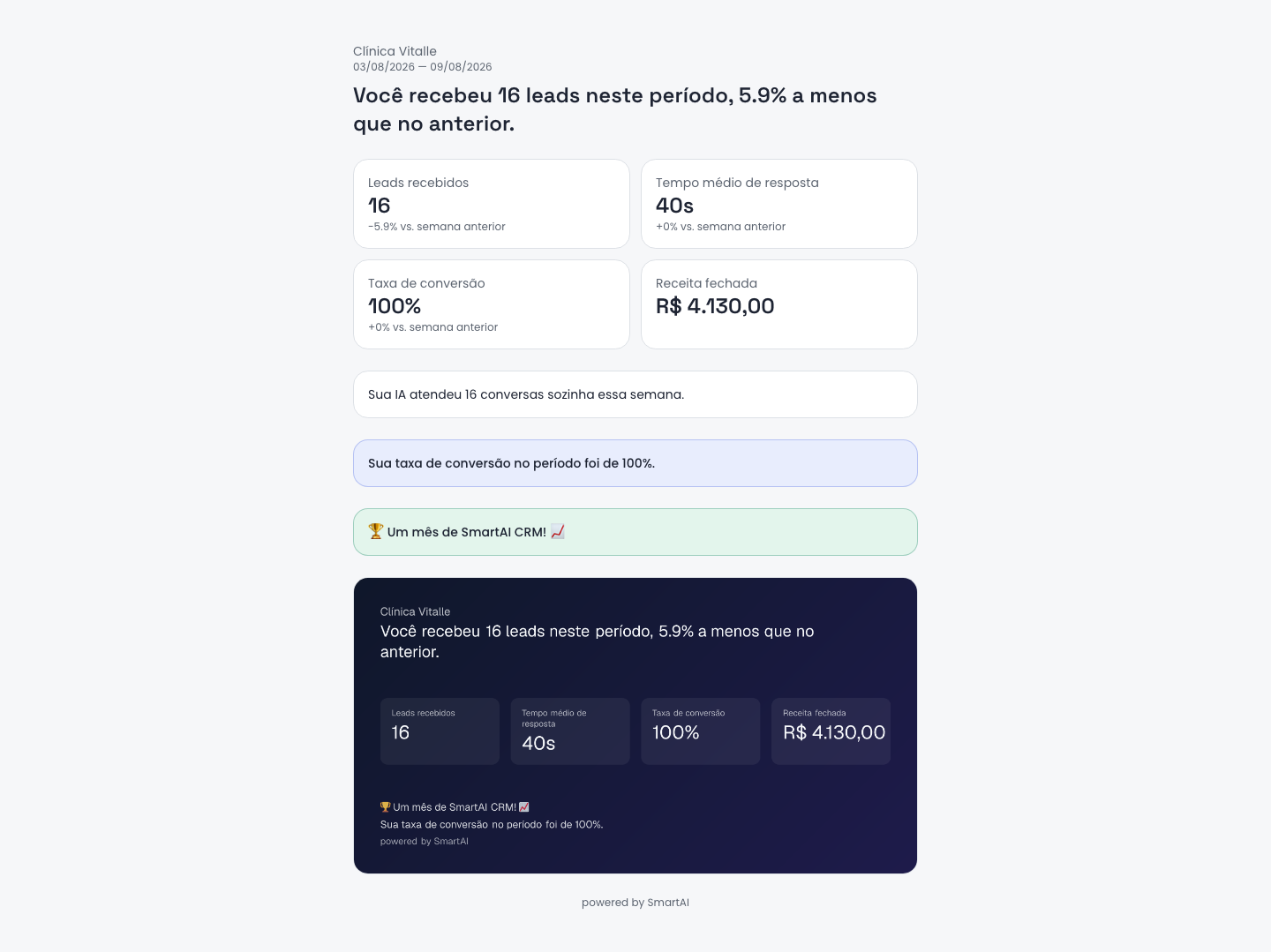The width and height of the screenshot is (1271, 952).
Task: Click the small chart icon in dark card
Action: click(x=524, y=806)
